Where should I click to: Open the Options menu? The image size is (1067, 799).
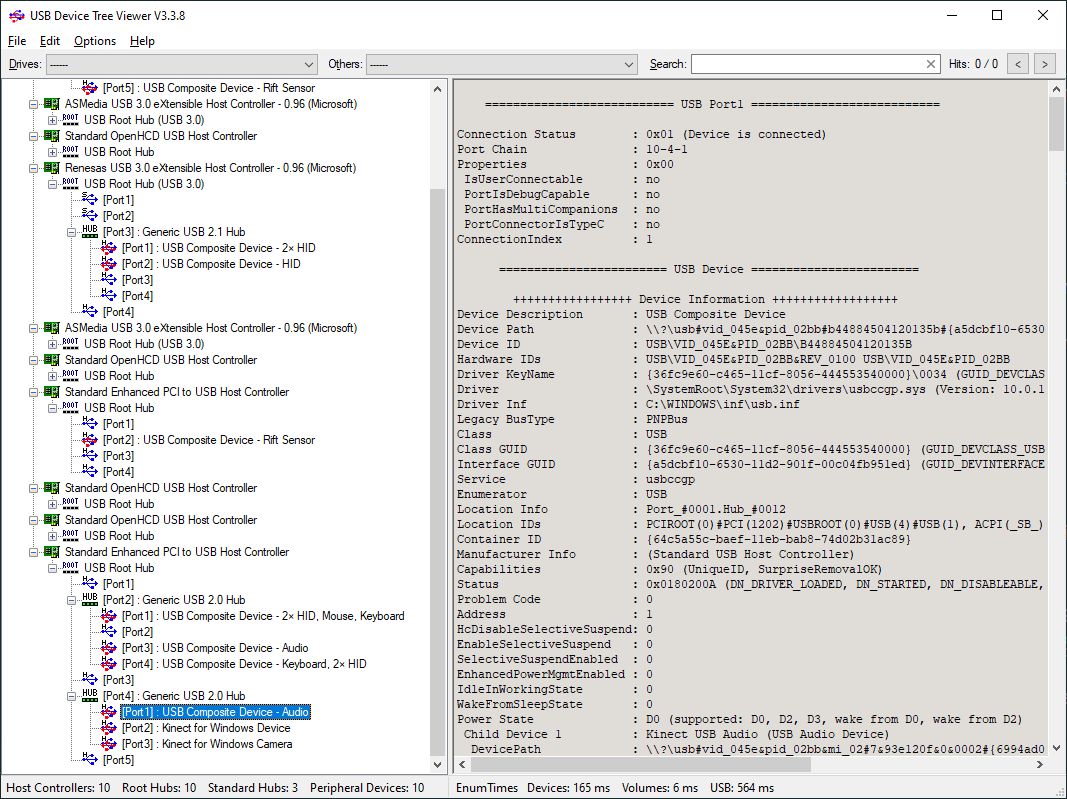[x=95, y=41]
